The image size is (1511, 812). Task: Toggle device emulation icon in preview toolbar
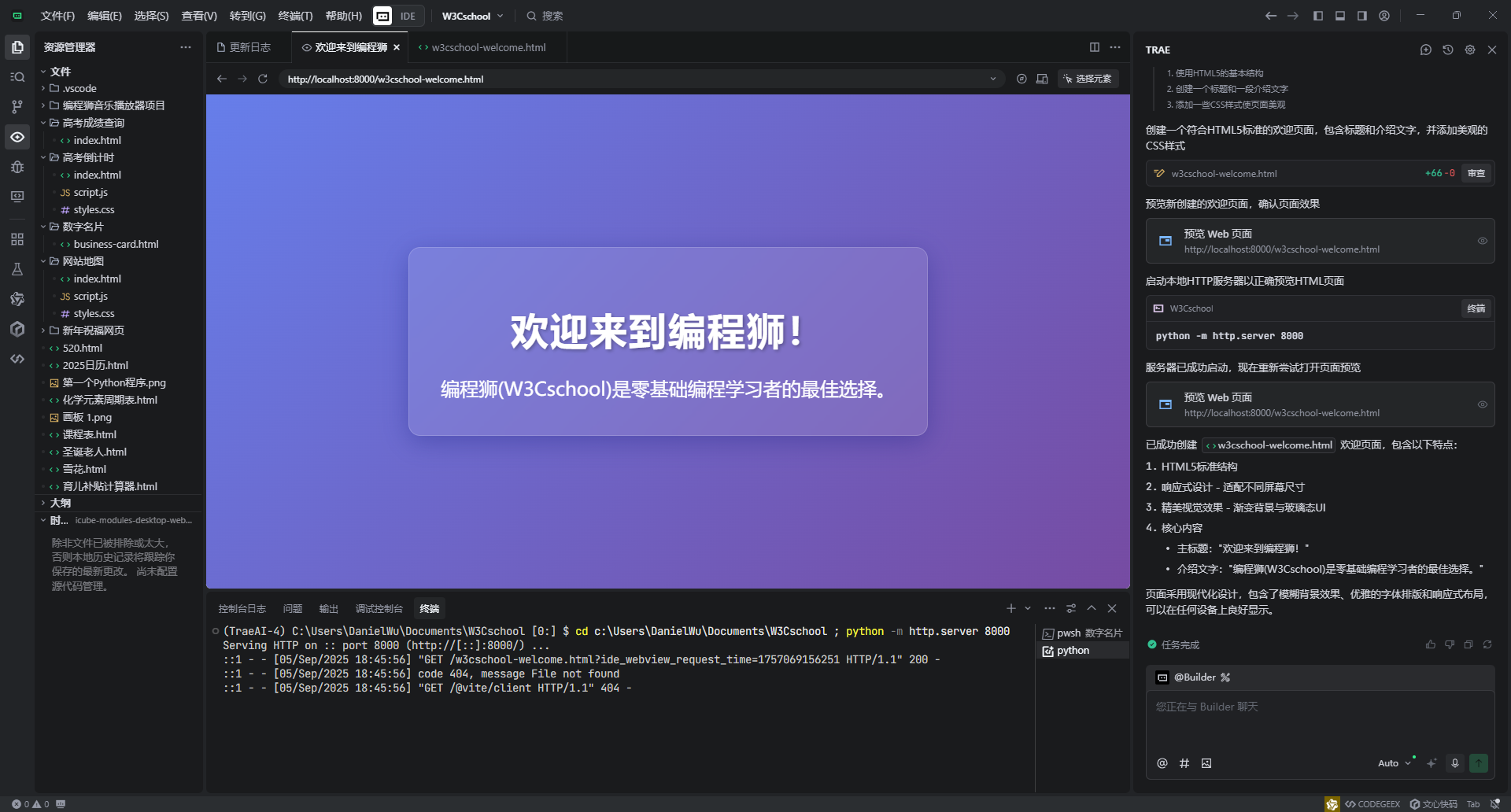point(1042,79)
